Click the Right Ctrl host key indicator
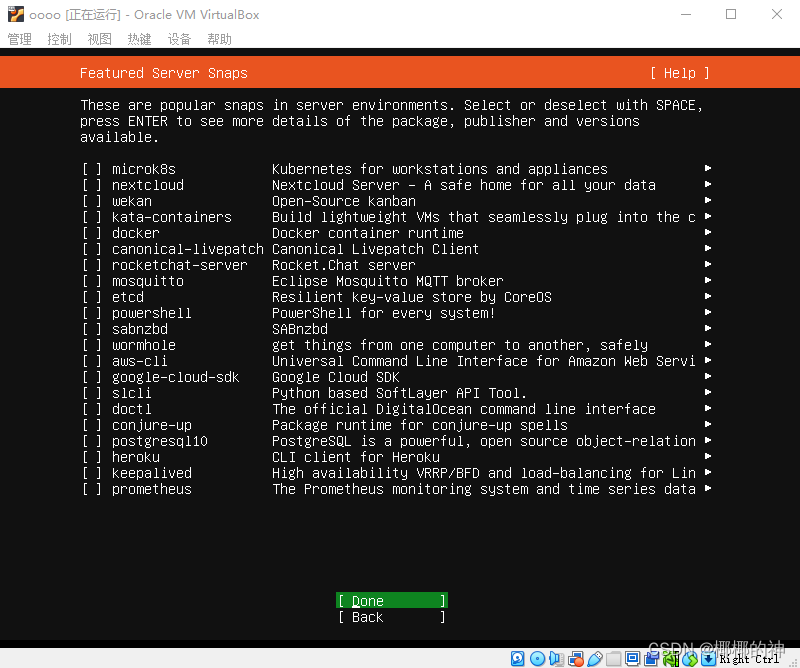Screen dimensions: 800x668 749,659
